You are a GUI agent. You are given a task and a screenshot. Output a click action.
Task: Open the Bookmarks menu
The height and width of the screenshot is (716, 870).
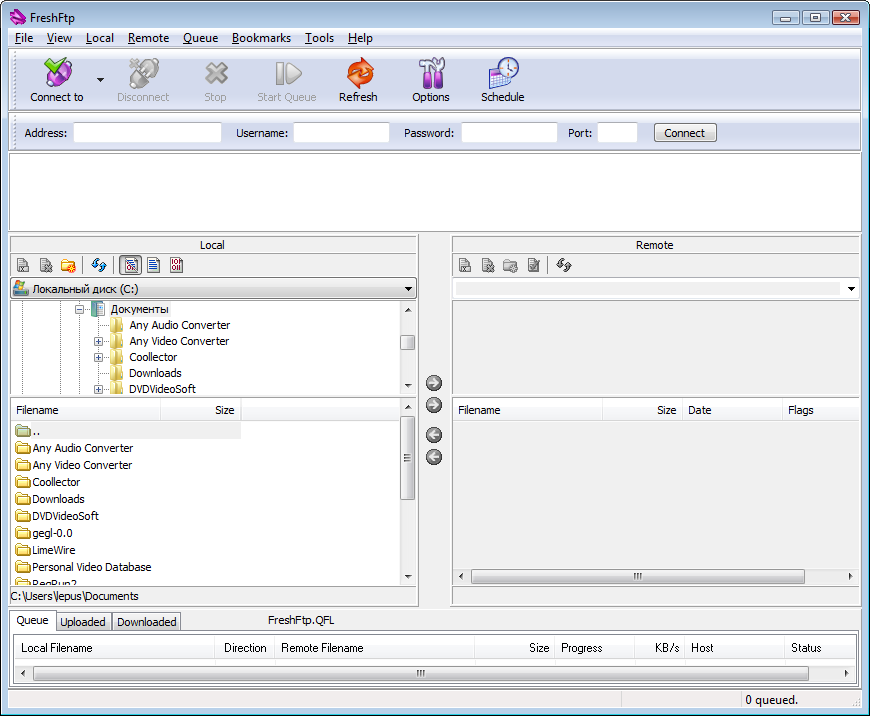(x=261, y=38)
